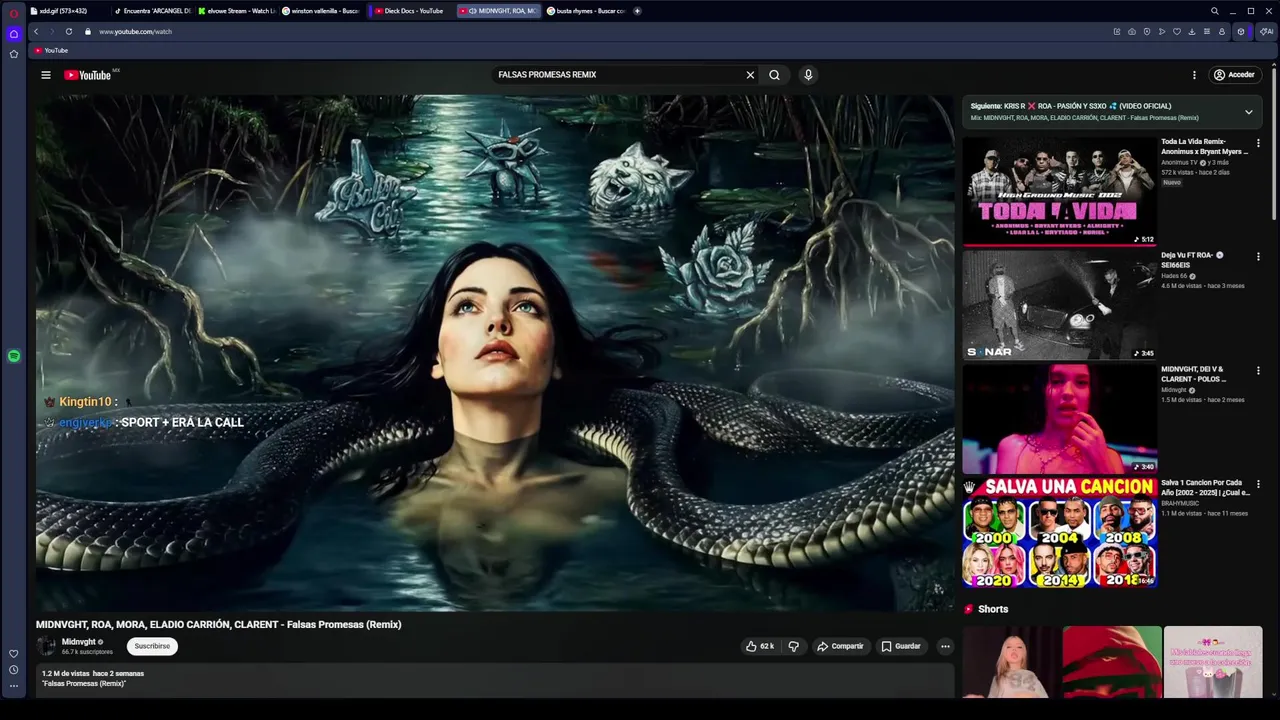Switch to the busta rhymes search tab
The image size is (1280, 720).
coord(585,11)
